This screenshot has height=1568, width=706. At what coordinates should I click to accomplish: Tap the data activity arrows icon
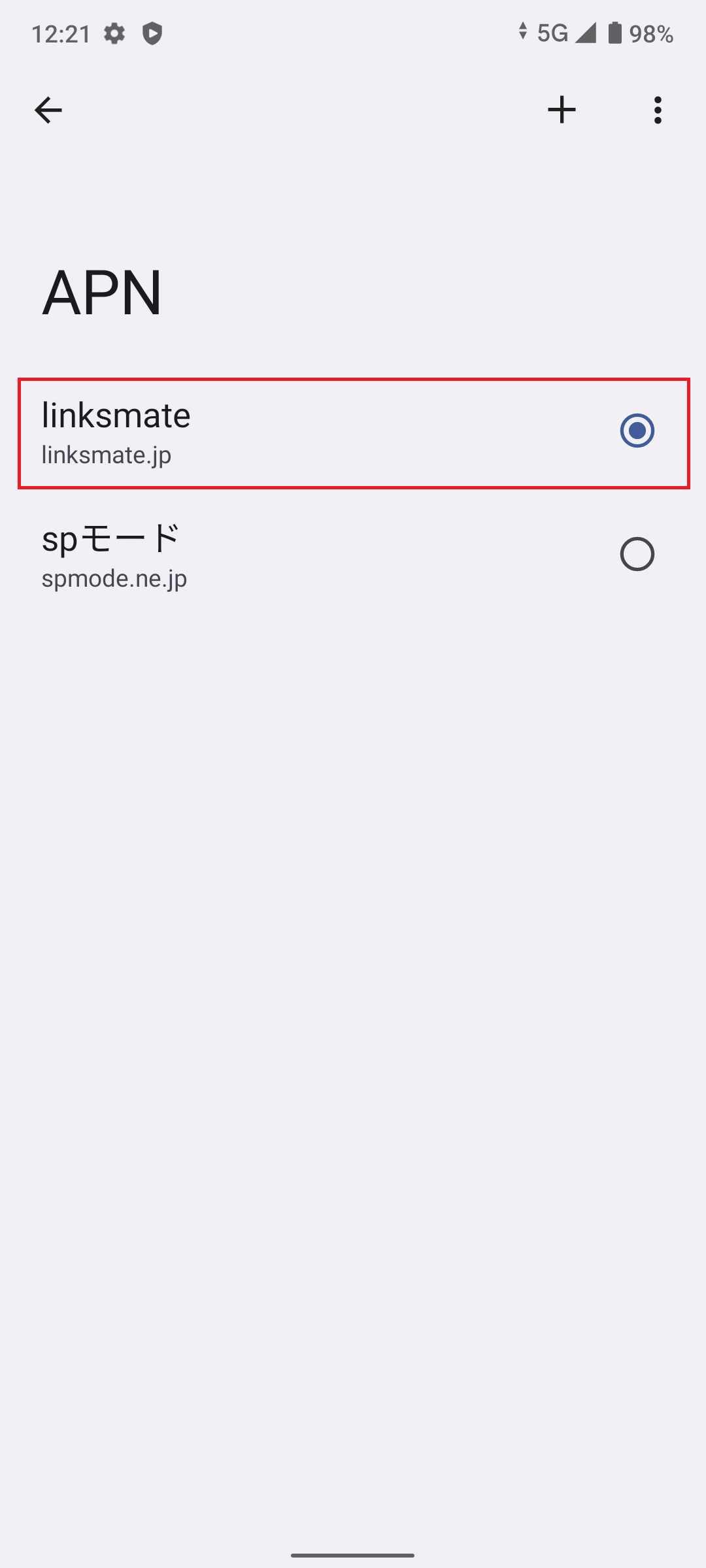pyautogui.click(x=522, y=31)
